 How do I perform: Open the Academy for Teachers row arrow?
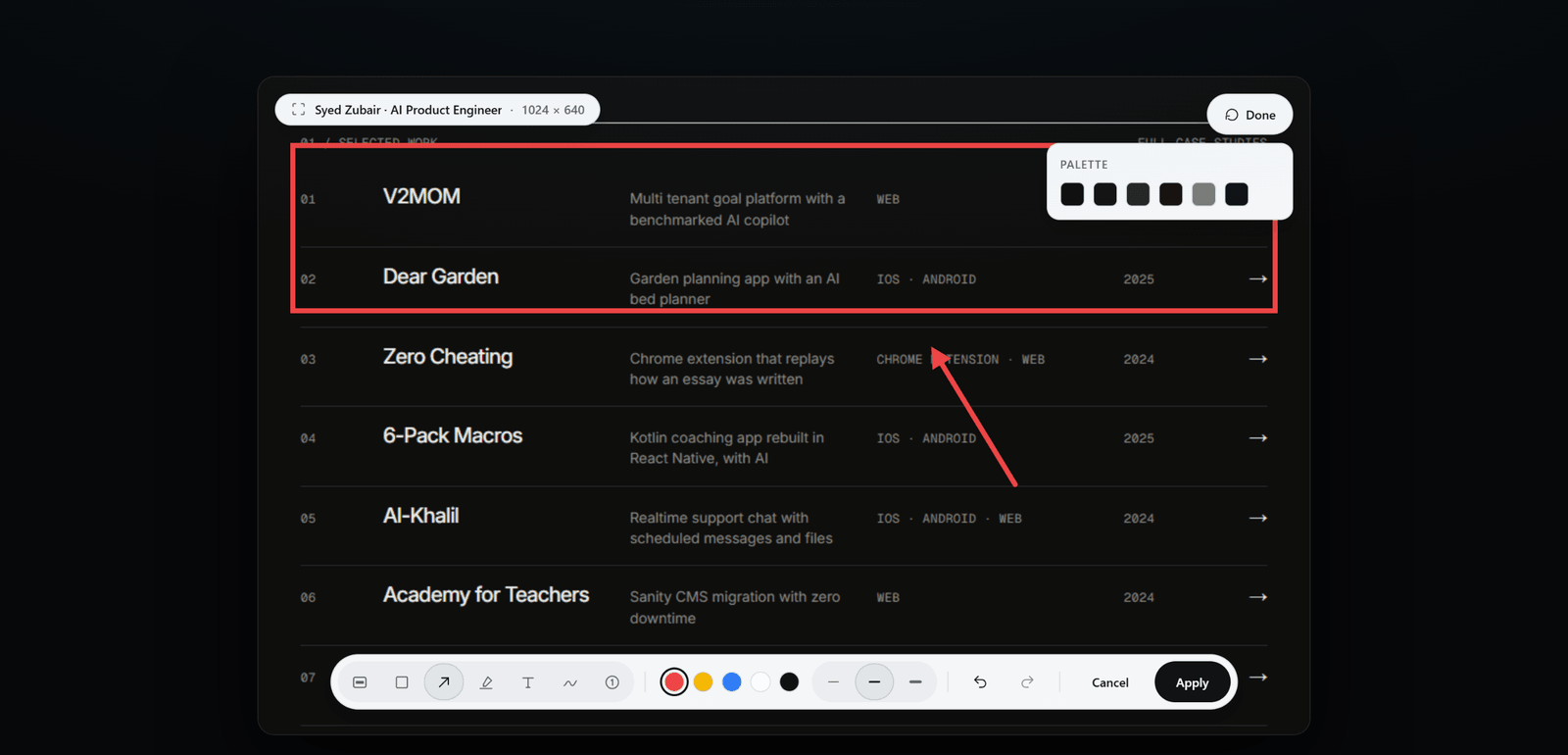(1258, 597)
